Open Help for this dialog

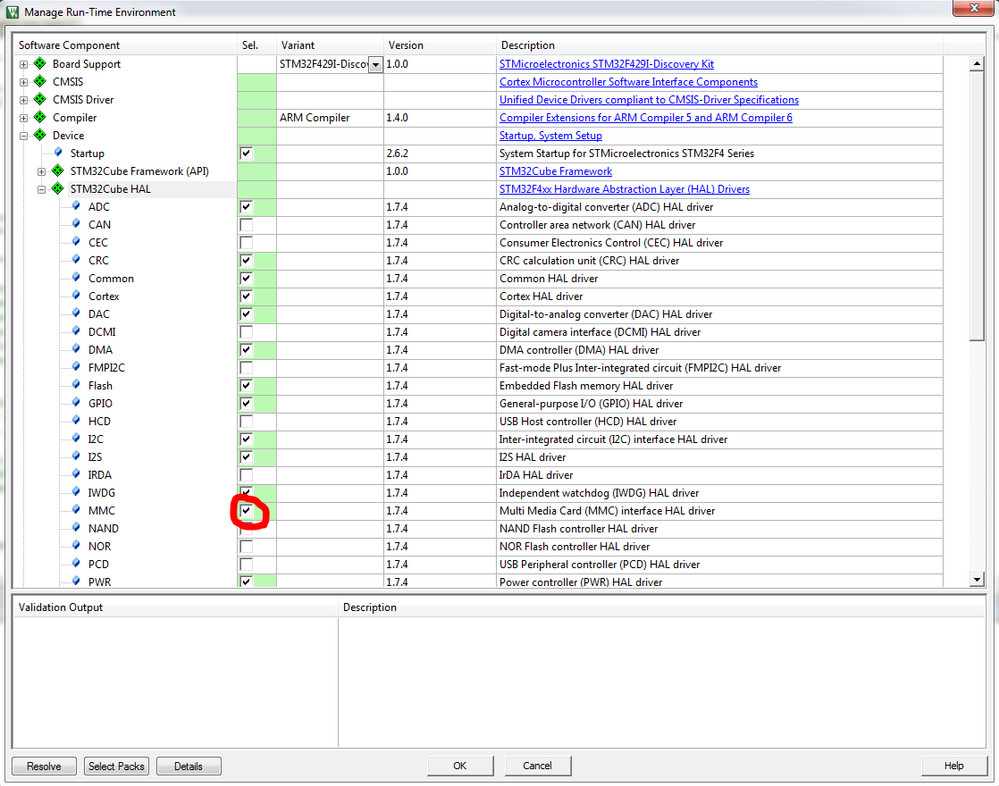(954, 766)
